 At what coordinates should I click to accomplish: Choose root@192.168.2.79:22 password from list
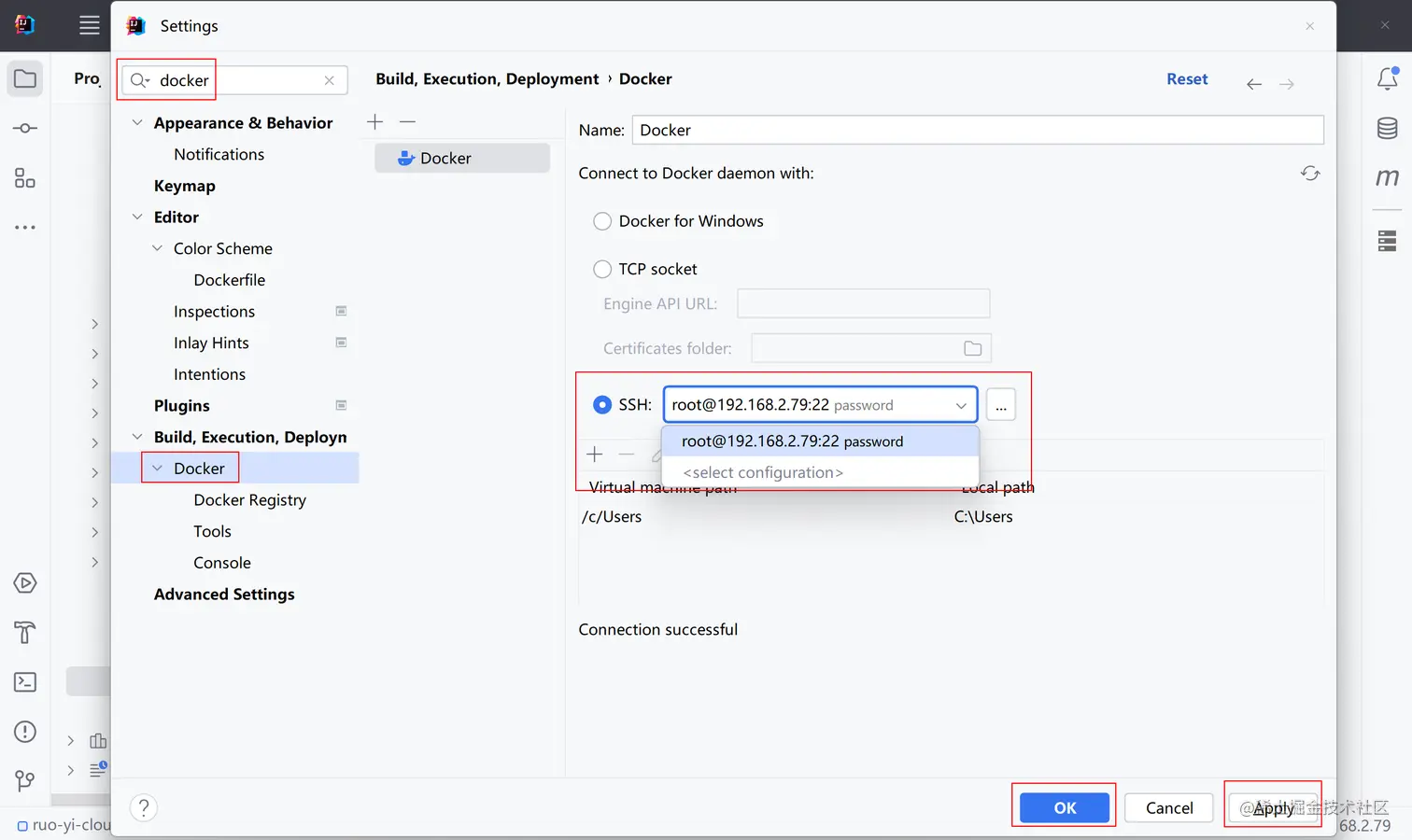point(820,441)
